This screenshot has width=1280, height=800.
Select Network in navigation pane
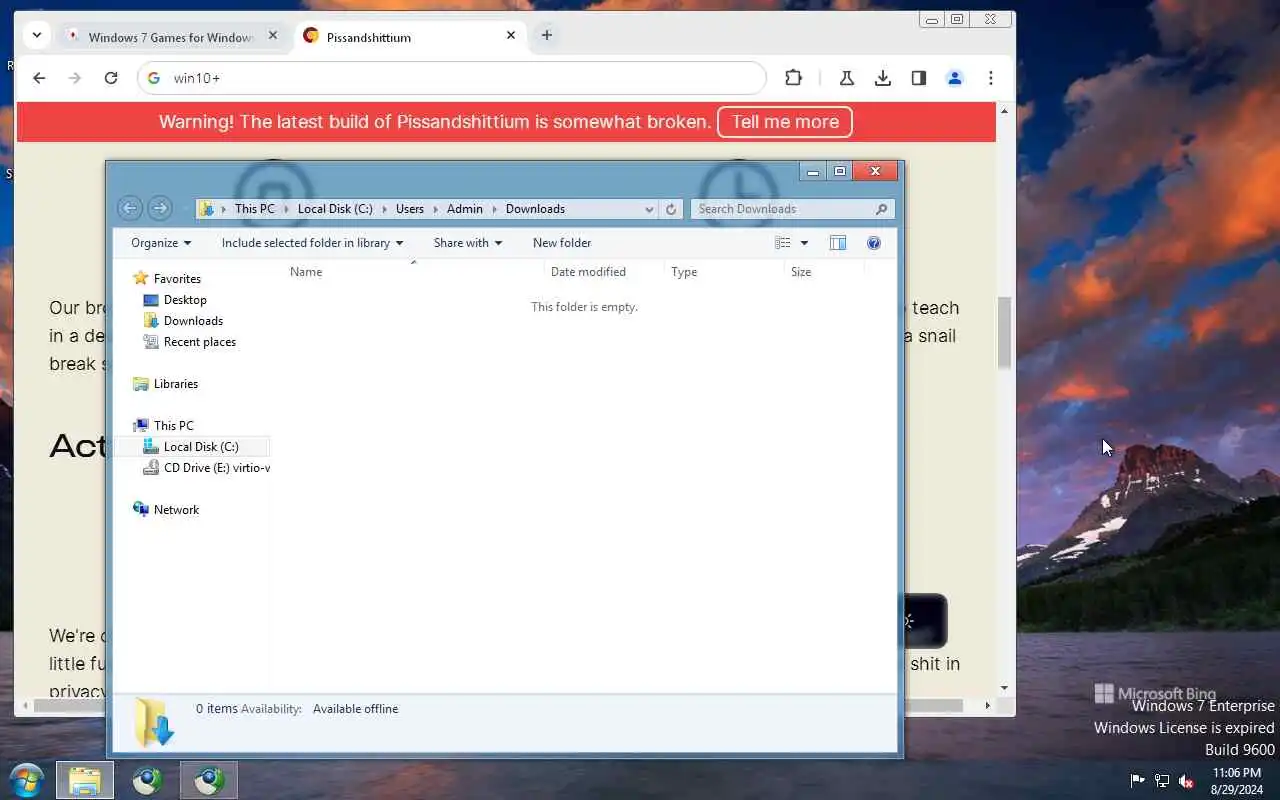pyautogui.click(x=176, y=510)
